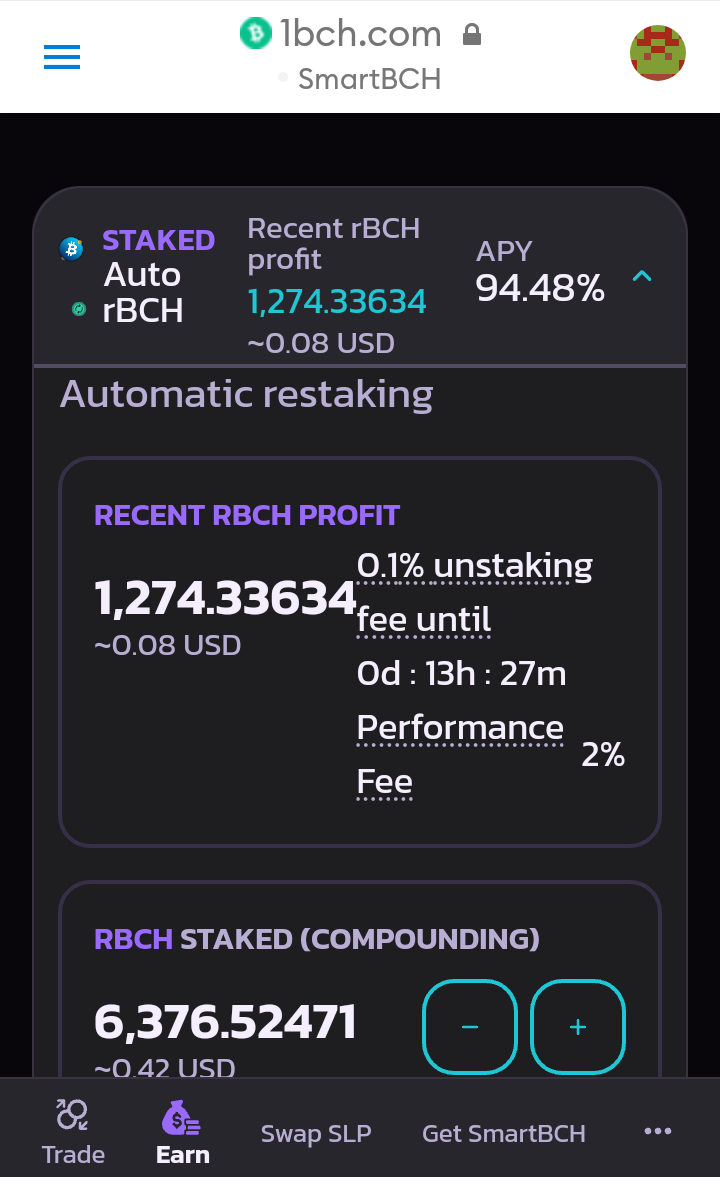This screenshot has width=720, height=1184.
Task: Open the pixel avatar account menu
Action: pyautogui.click(x=657, y=53)
